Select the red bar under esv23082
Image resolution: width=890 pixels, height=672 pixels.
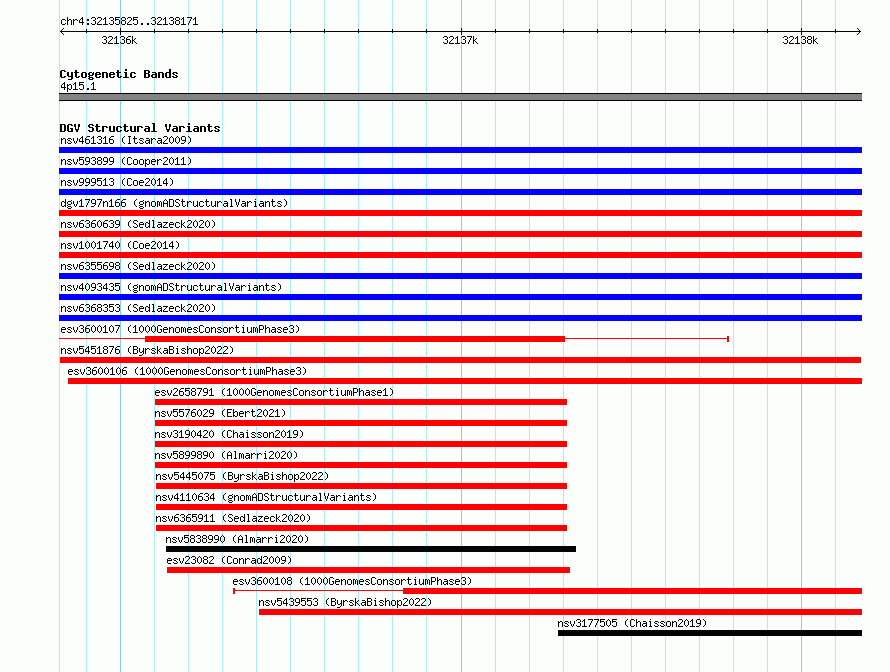(x=368, y=570)
